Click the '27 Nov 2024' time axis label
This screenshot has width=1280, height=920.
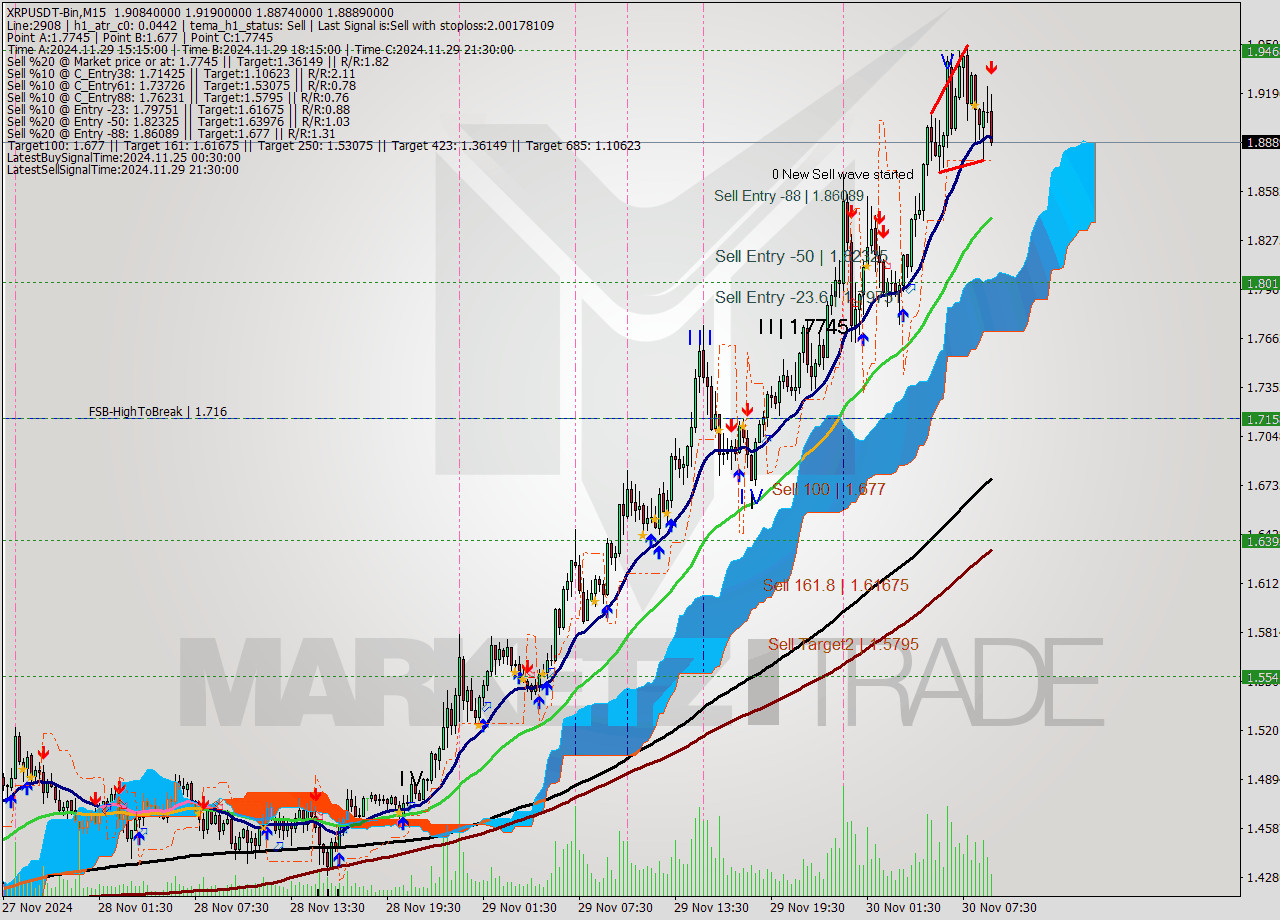(x=37, y=907)
